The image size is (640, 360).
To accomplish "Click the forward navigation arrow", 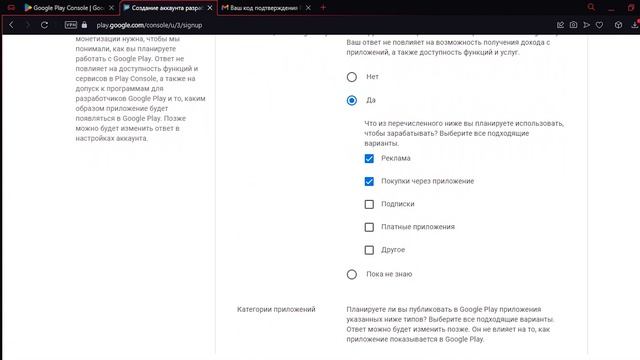I will pyautogui.click(x=28, y=25).
